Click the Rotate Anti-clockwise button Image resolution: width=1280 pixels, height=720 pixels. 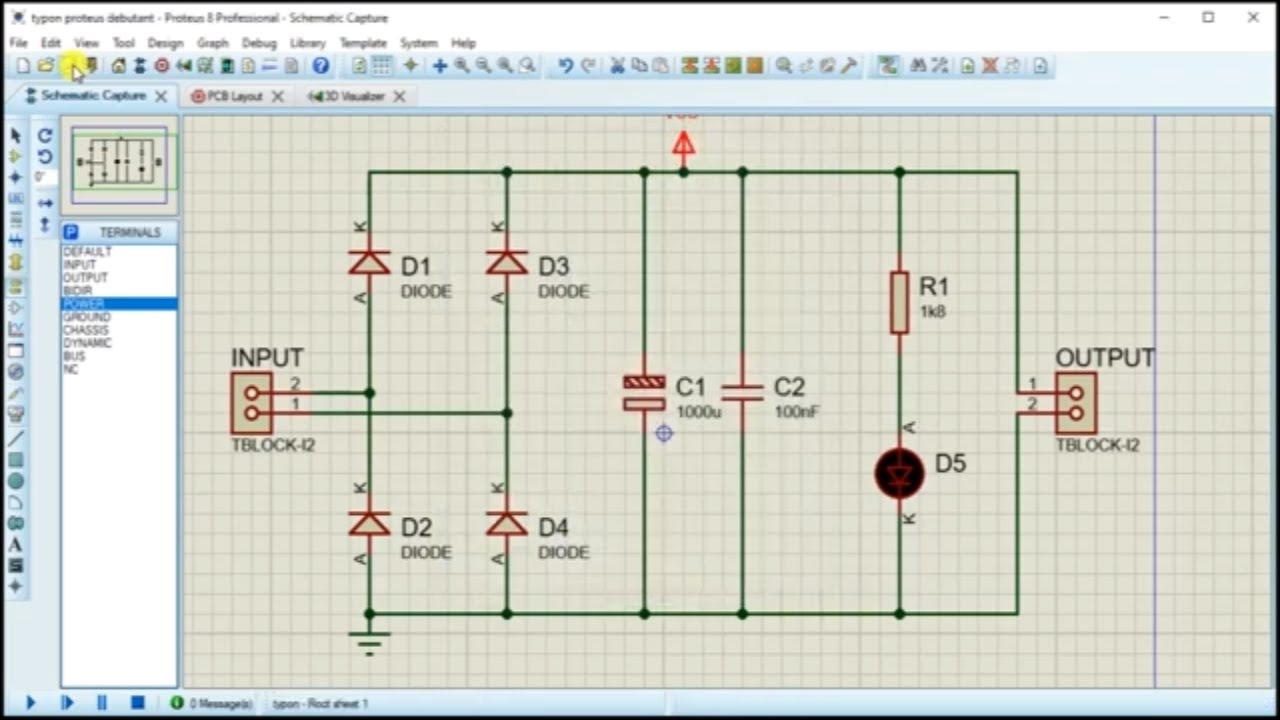[45, 157]
